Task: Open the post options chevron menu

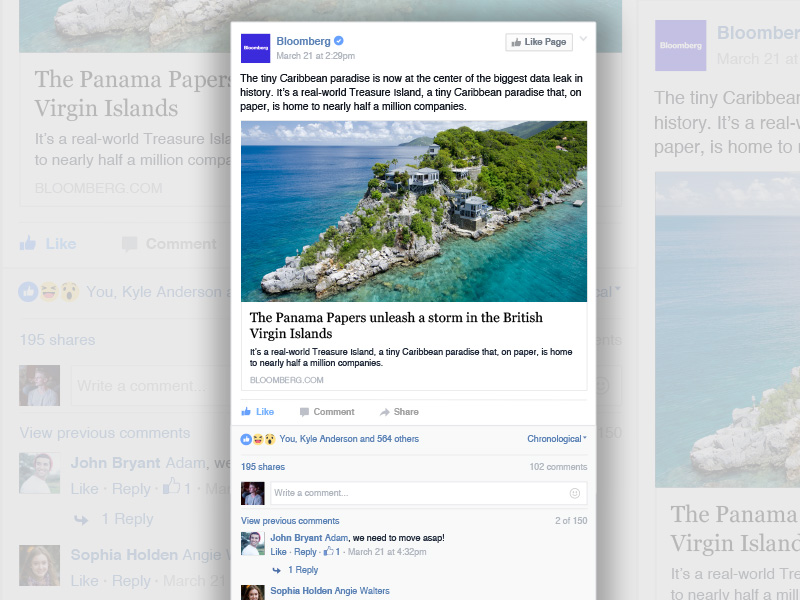Action: coord(584,39)
